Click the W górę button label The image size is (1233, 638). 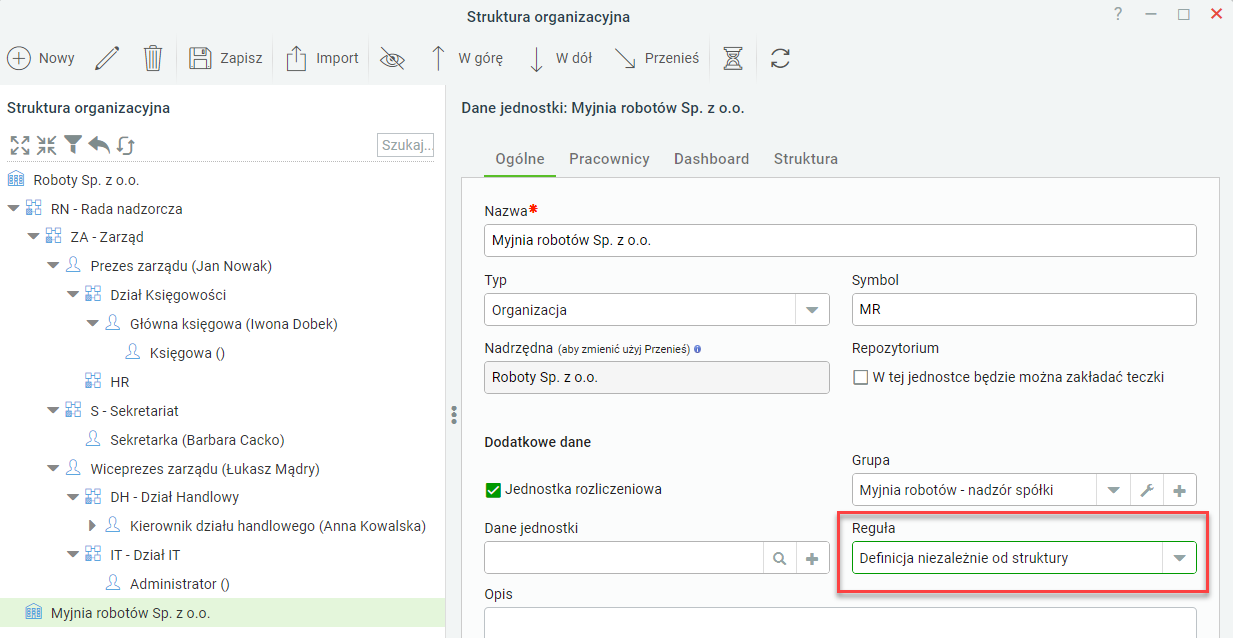pos(481,58)
